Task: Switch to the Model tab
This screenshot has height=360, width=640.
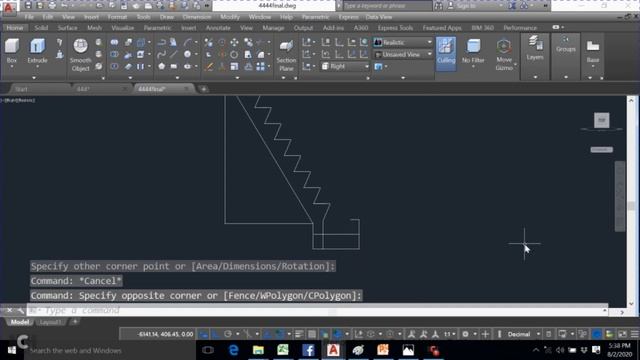Action: tap(20, 322)
